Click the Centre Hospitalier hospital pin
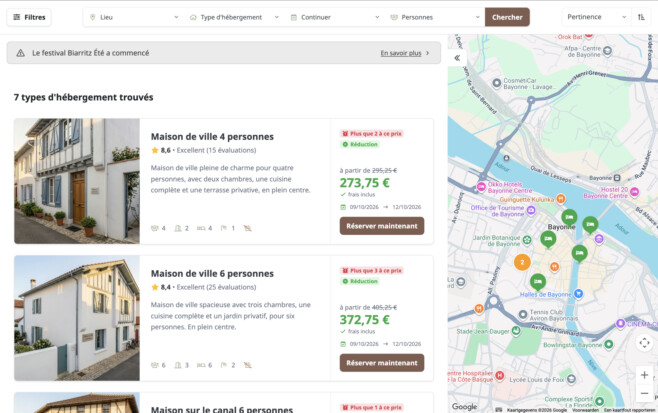The image size is (658, 413). [499, 375]
